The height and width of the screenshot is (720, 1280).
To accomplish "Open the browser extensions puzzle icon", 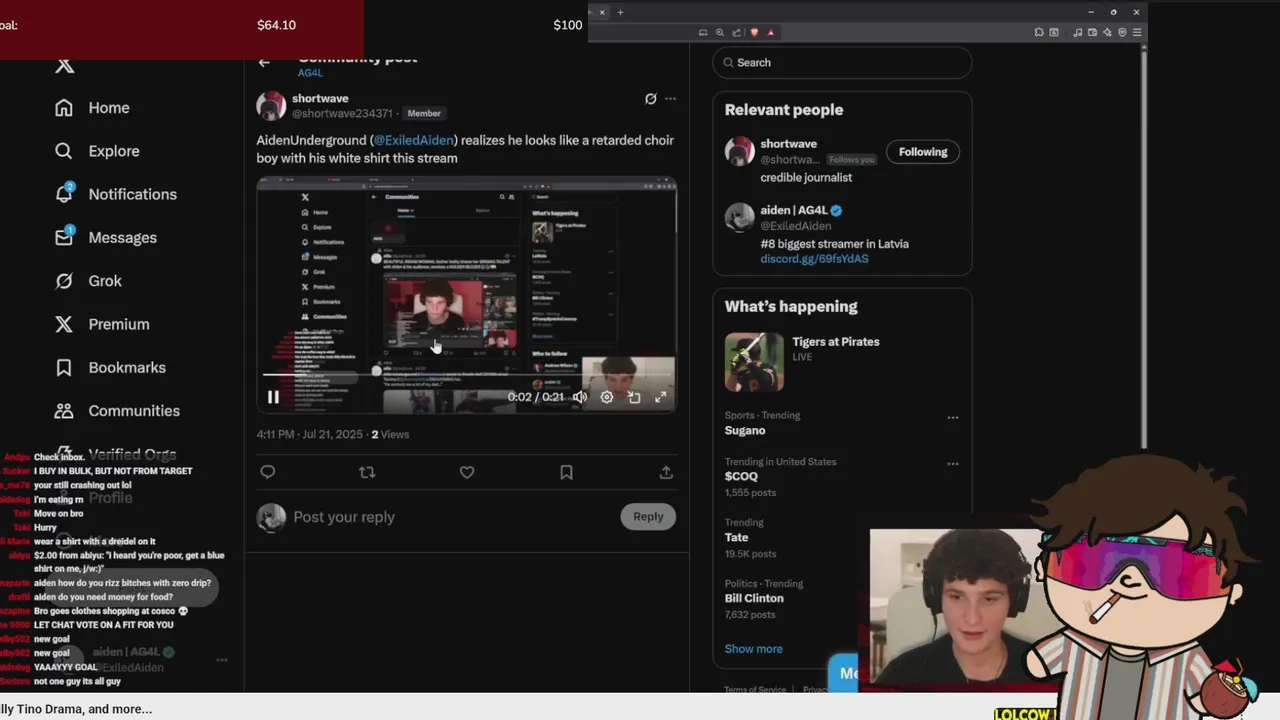I will [x=1039, y=32].
